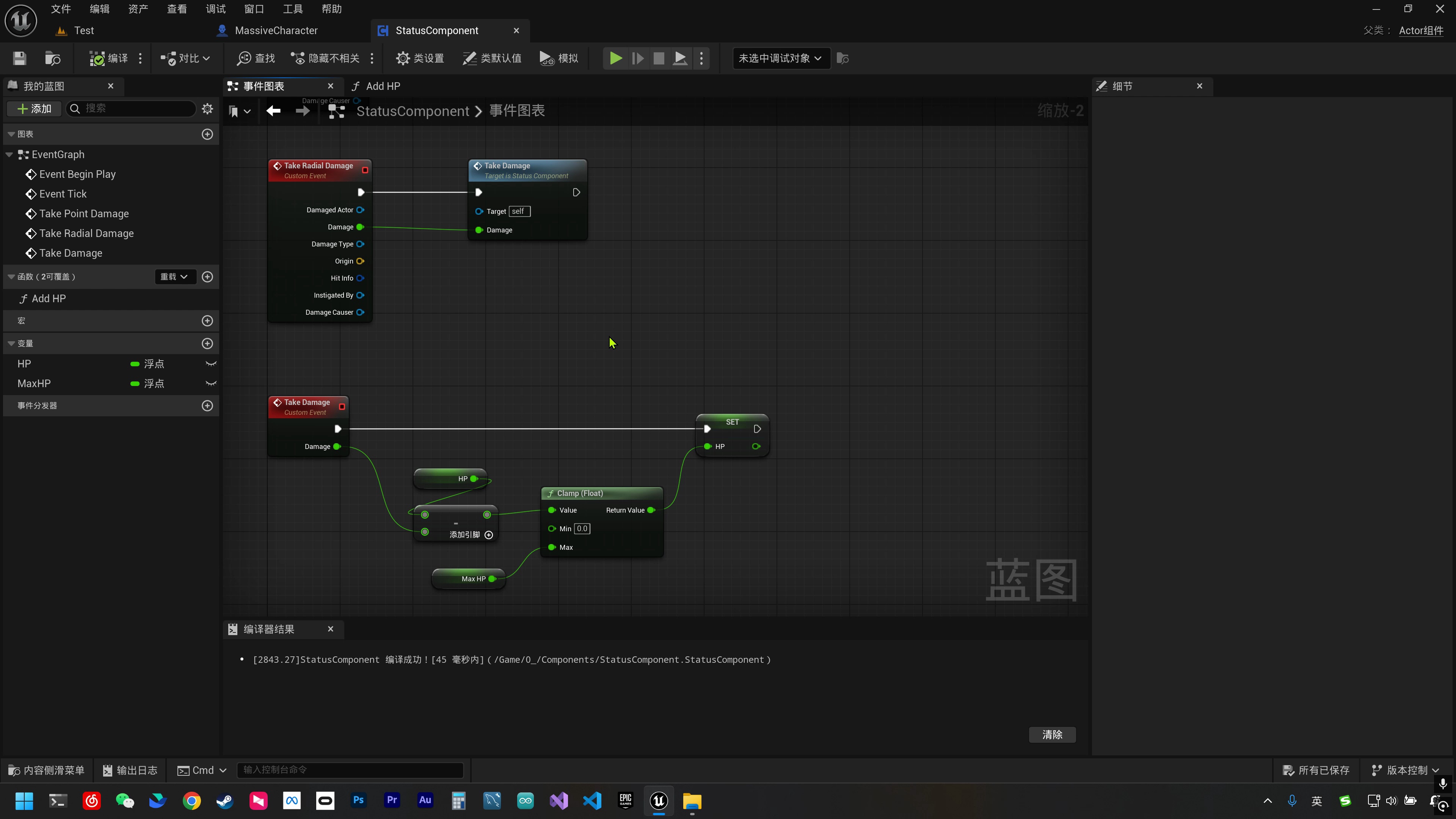Navigate forward in graph history
Screen dimensions: 1456x819
tap(303, 111)
